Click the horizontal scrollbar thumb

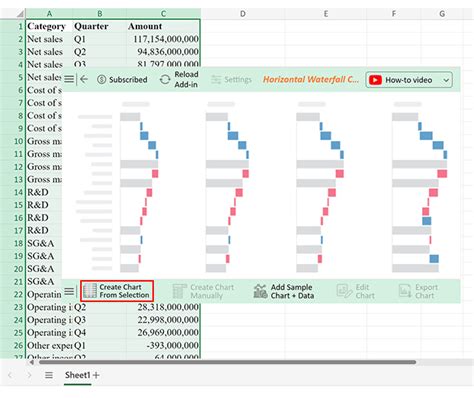pyautogui.click(x=227, y=362)
